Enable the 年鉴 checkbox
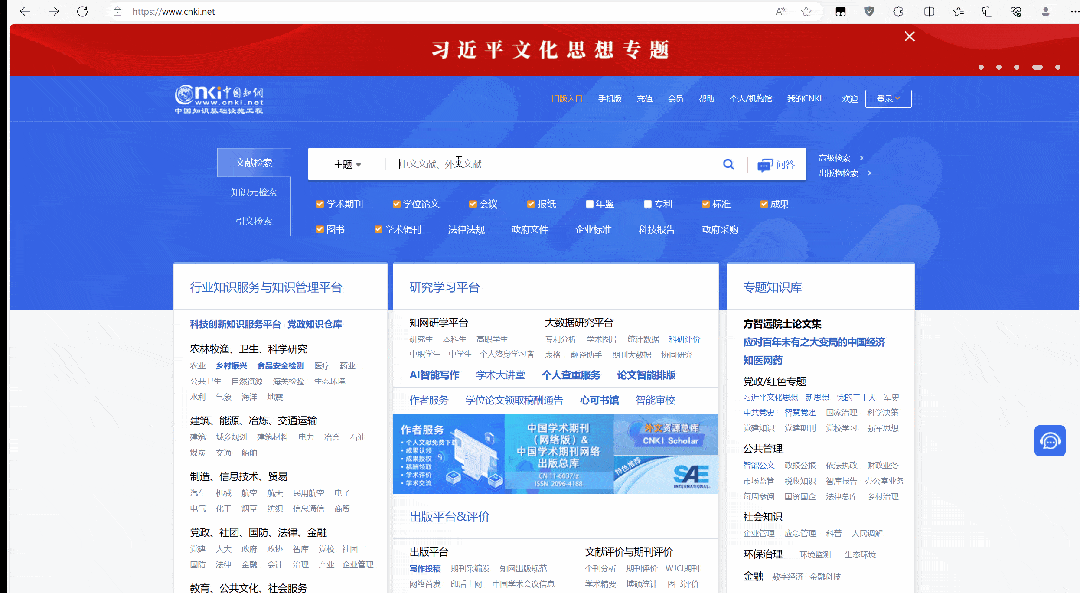Screen dimensions: 1080x593 click(x=590, y=204)
